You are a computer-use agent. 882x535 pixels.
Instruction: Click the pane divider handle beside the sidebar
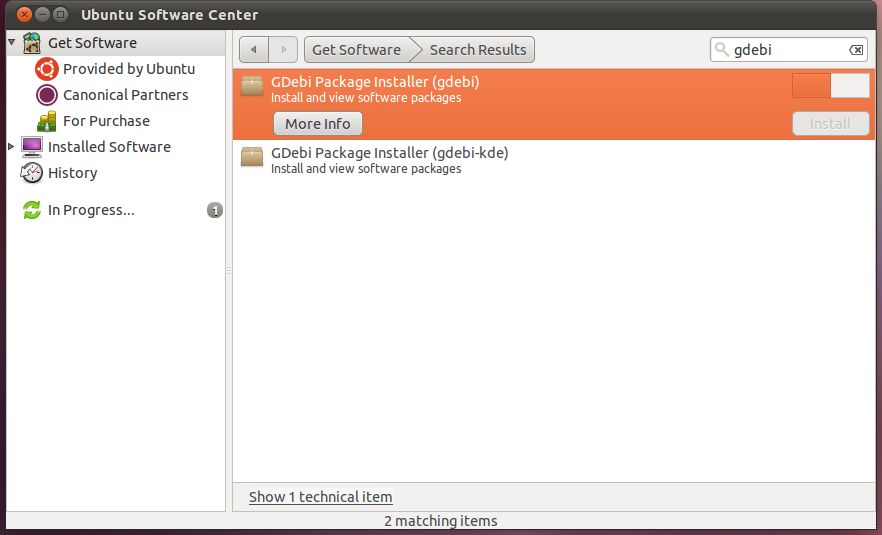[229, 271]
